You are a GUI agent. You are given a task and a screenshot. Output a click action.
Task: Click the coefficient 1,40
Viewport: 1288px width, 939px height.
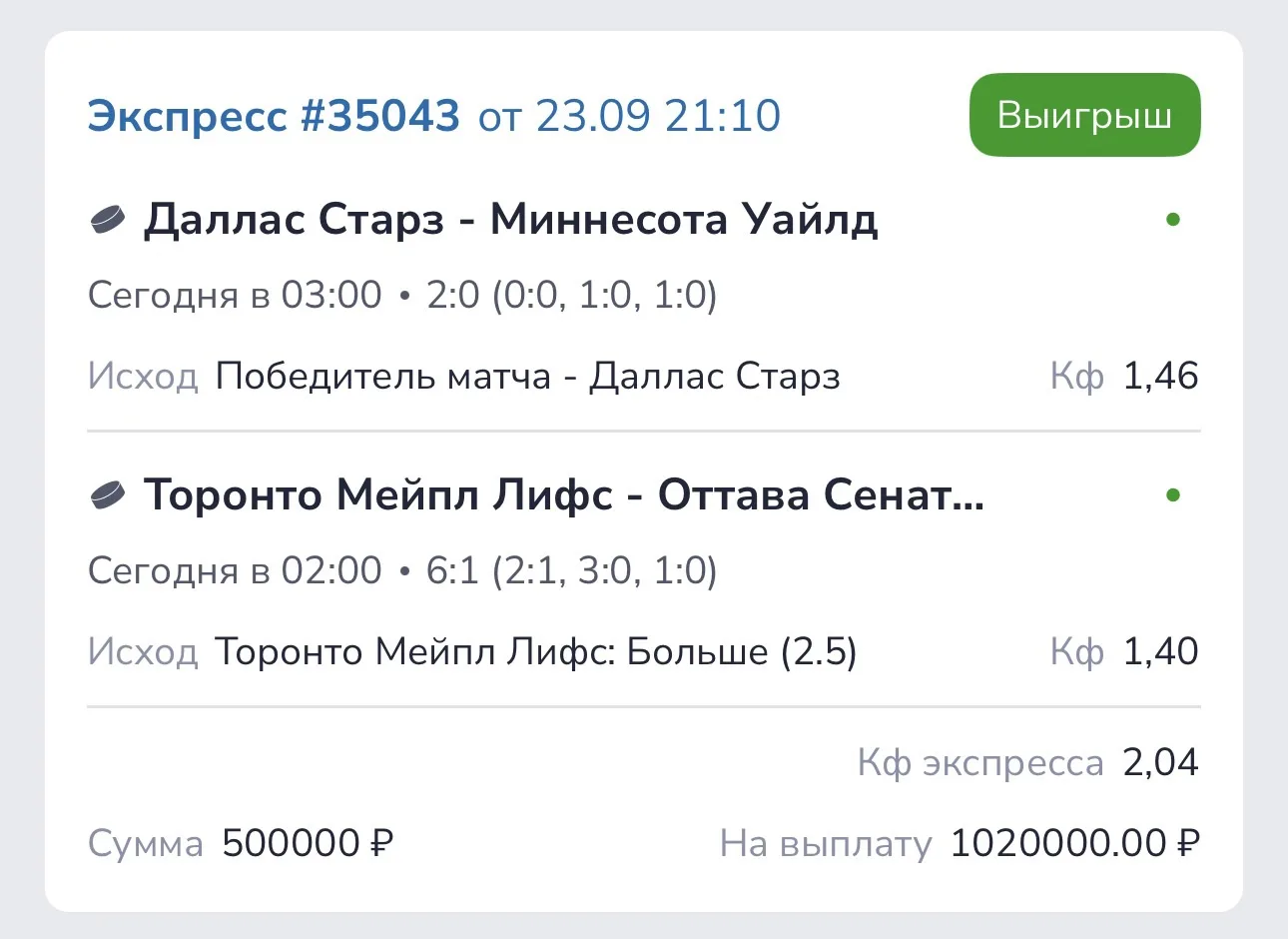1161,652
